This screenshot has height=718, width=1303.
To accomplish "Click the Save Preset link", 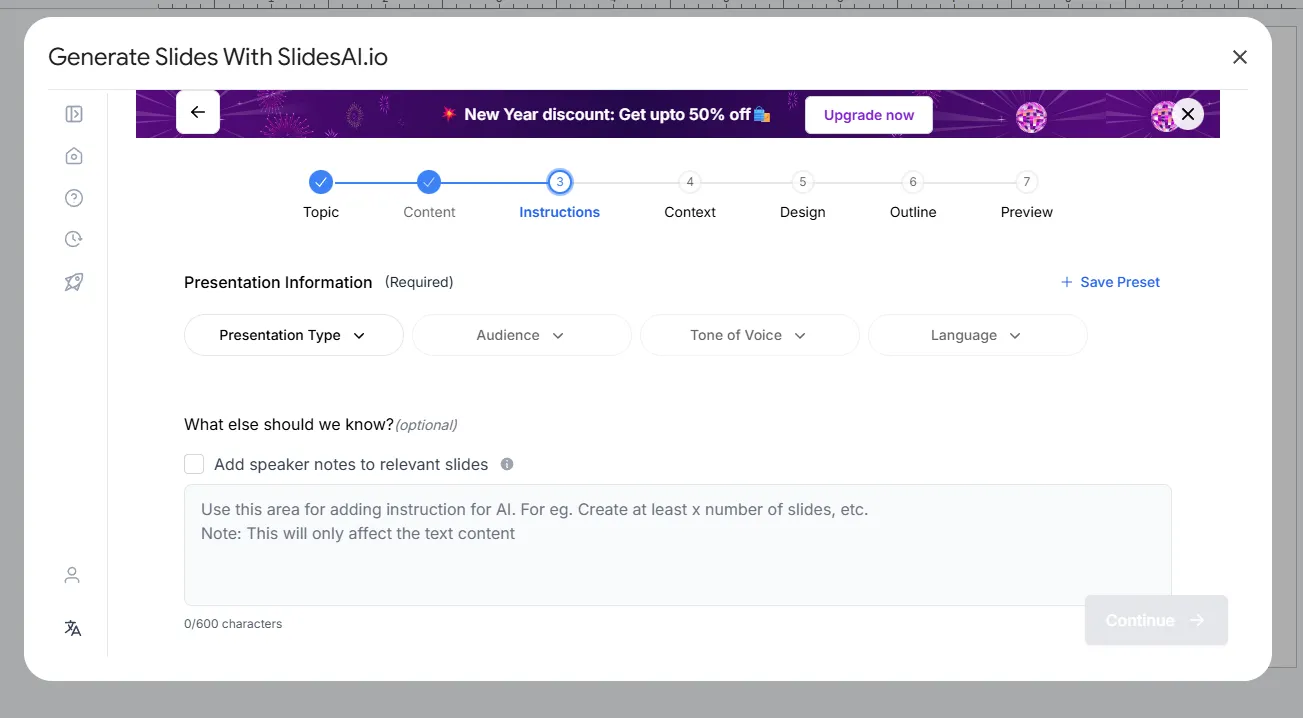I will 1110,282.
